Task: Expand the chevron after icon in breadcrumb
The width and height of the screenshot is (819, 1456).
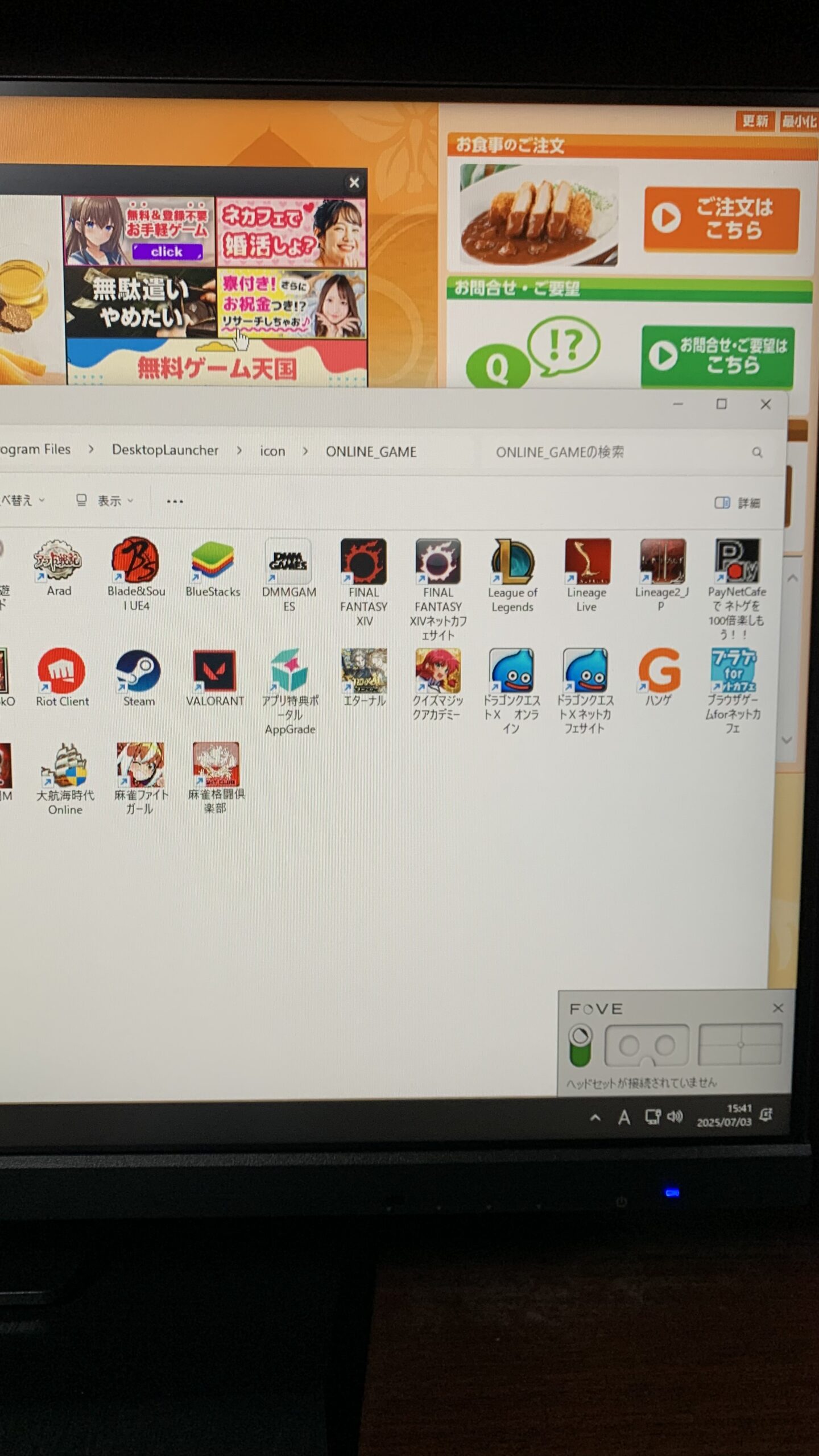Action: tap(305, 451)
